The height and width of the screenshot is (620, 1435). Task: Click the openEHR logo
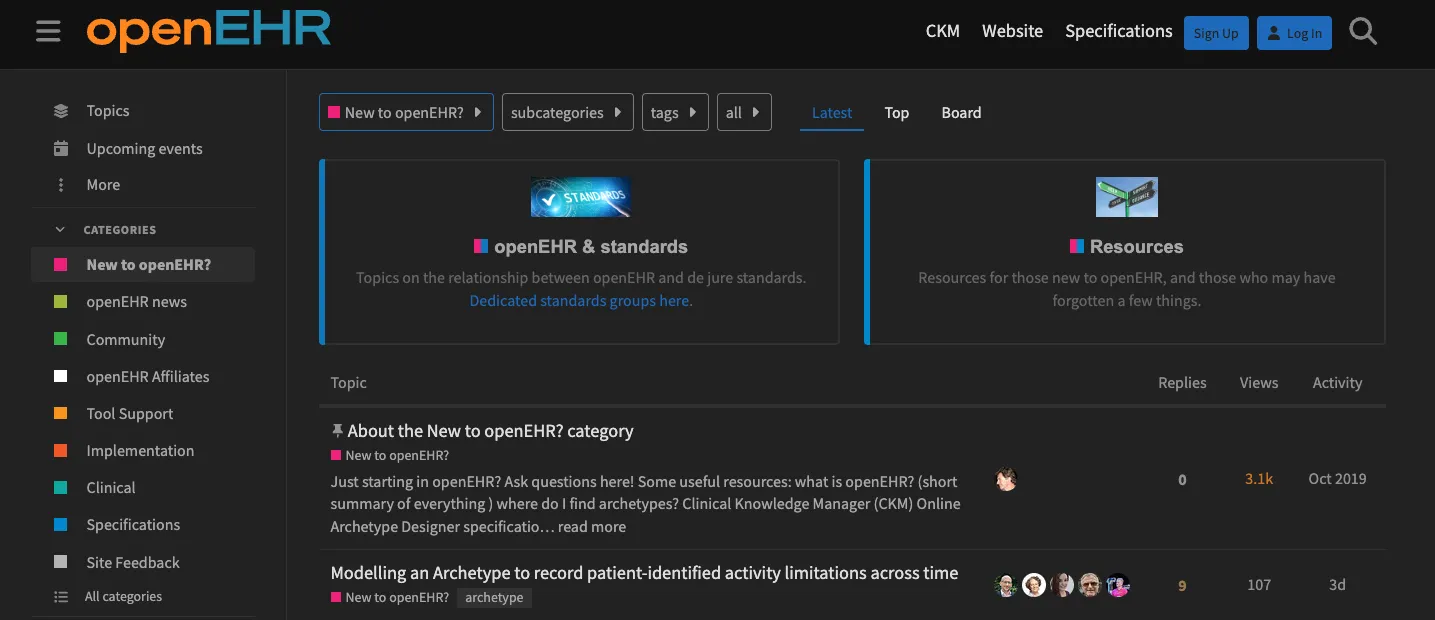click(208, 31)
